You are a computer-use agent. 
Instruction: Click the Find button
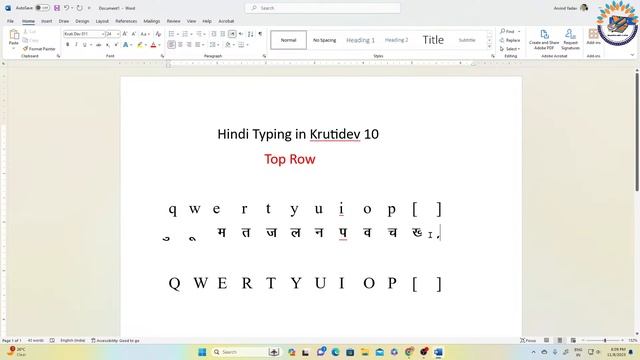(x=507, y=31)
